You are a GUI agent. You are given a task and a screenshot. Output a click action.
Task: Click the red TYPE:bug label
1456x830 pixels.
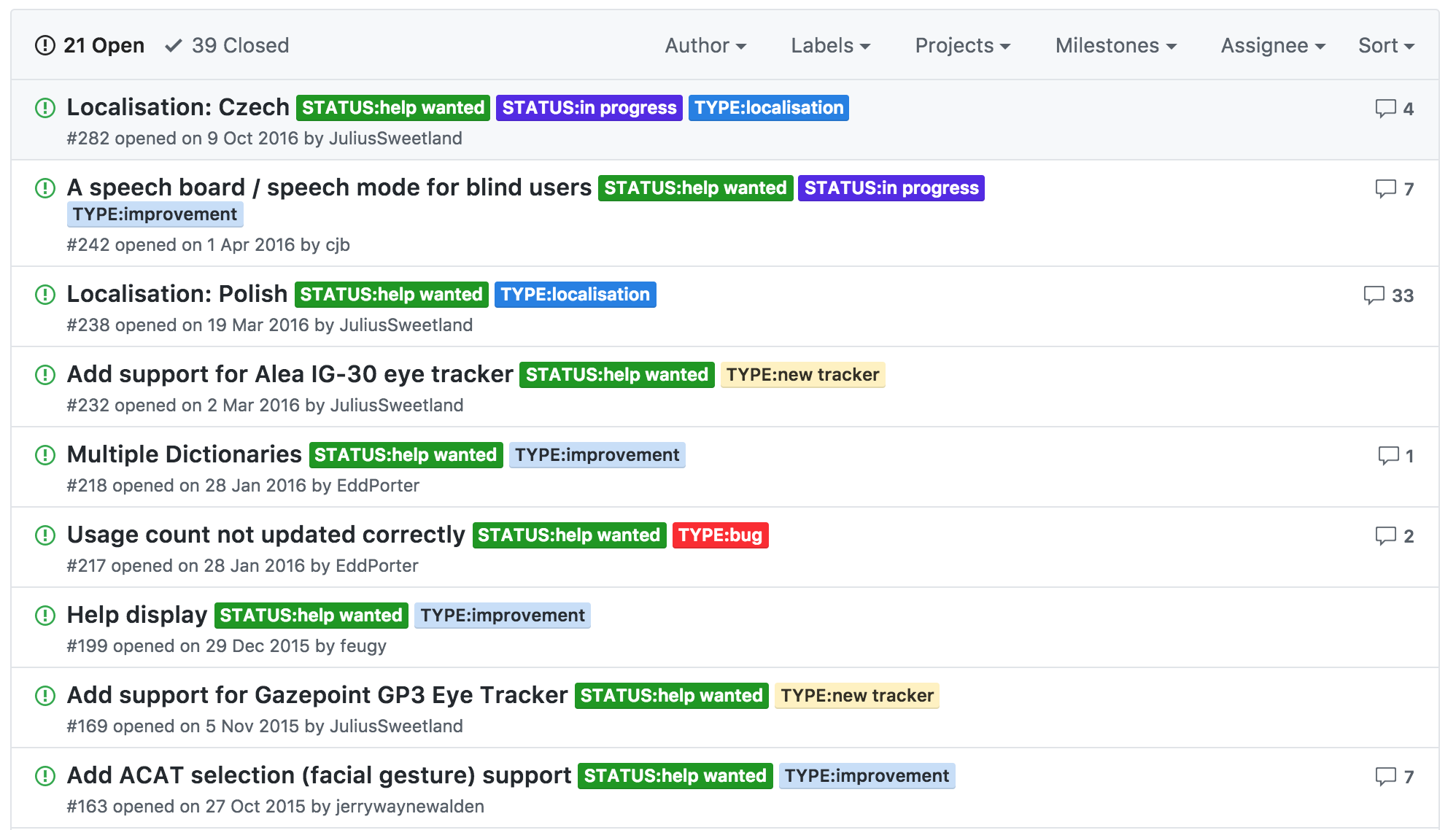[x=720, y=535]
